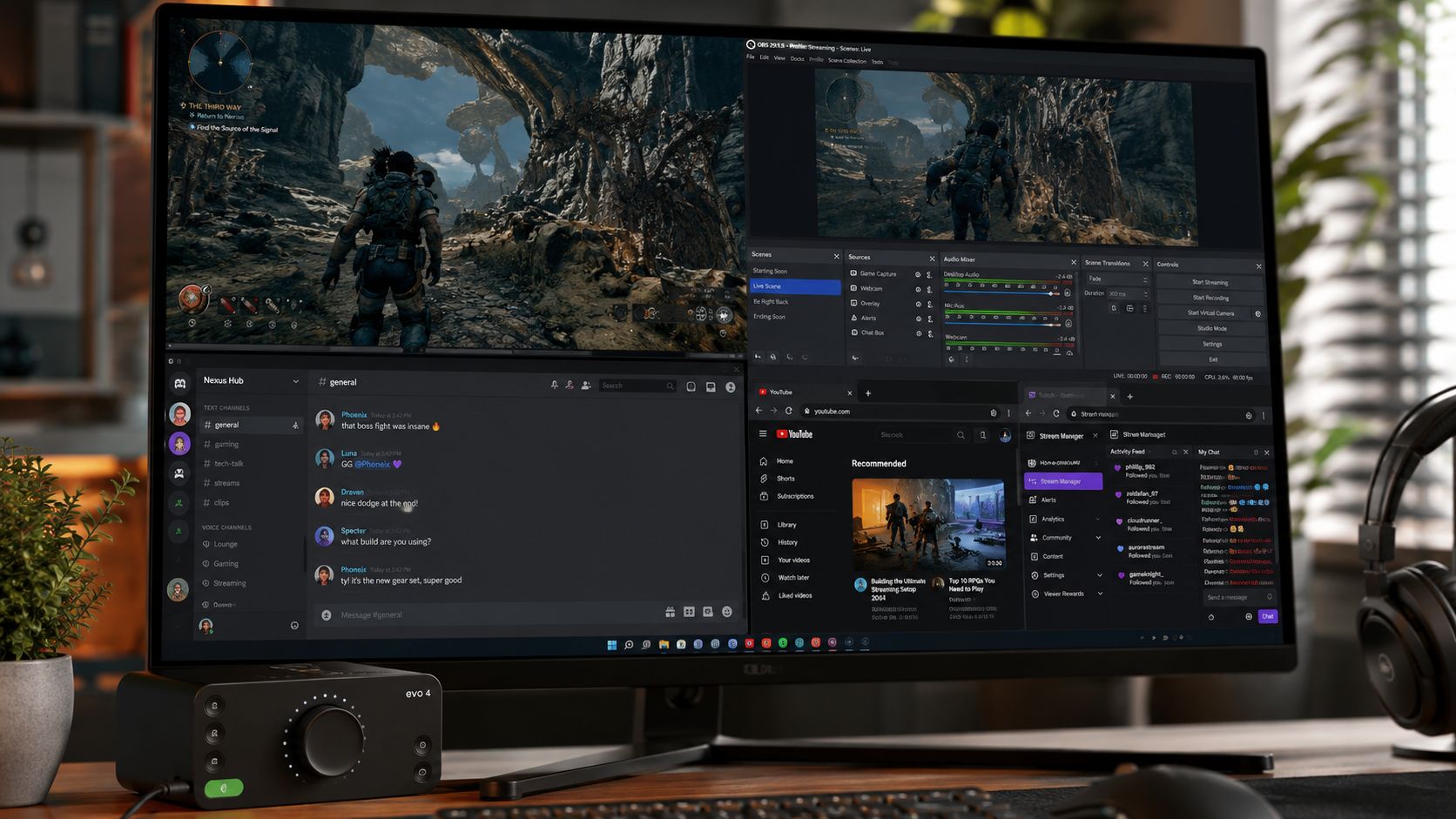Screen dimensions: 1456x819
Task: Toggle visibility of Chat Box source
Action: (918, 333)
